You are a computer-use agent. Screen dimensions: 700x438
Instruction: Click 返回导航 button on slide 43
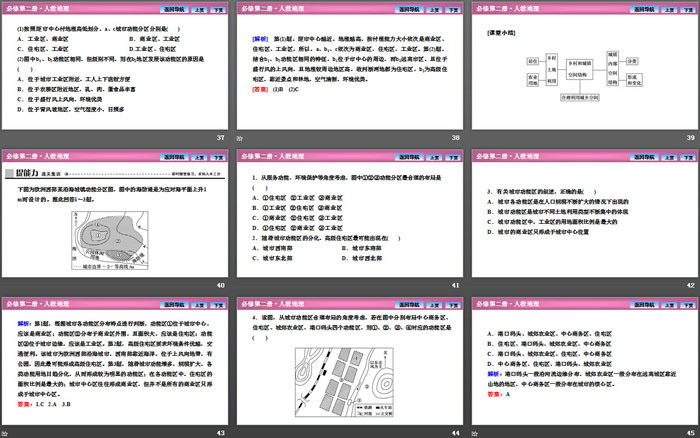(x=174, y=305)
